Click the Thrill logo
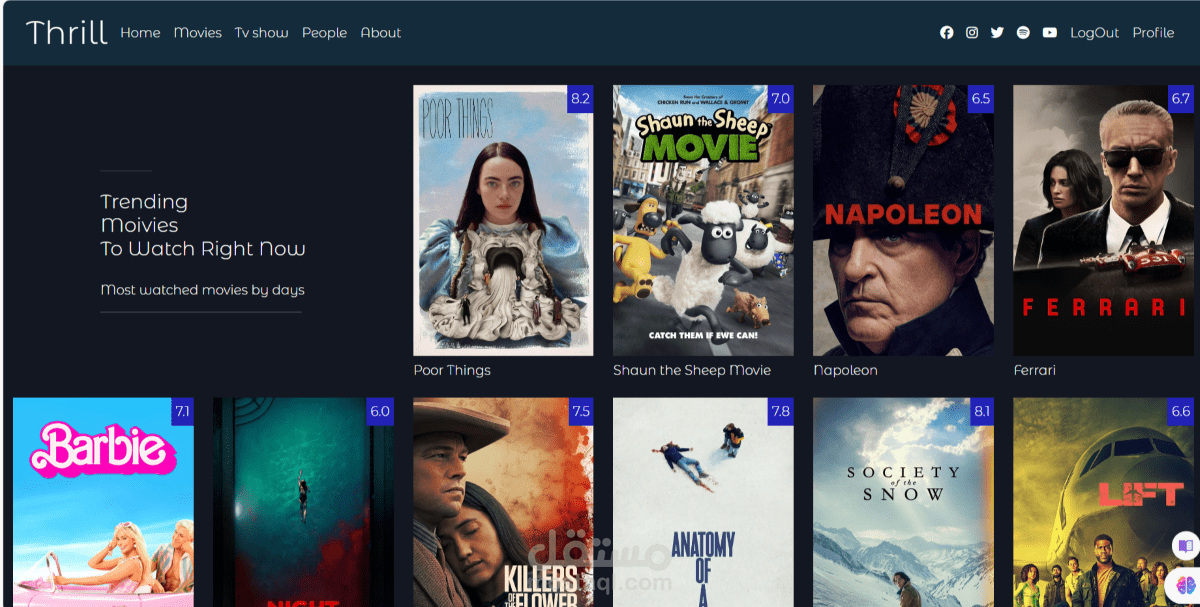The width and height of the screenshot is (1200, 607). tap(66, 33)
